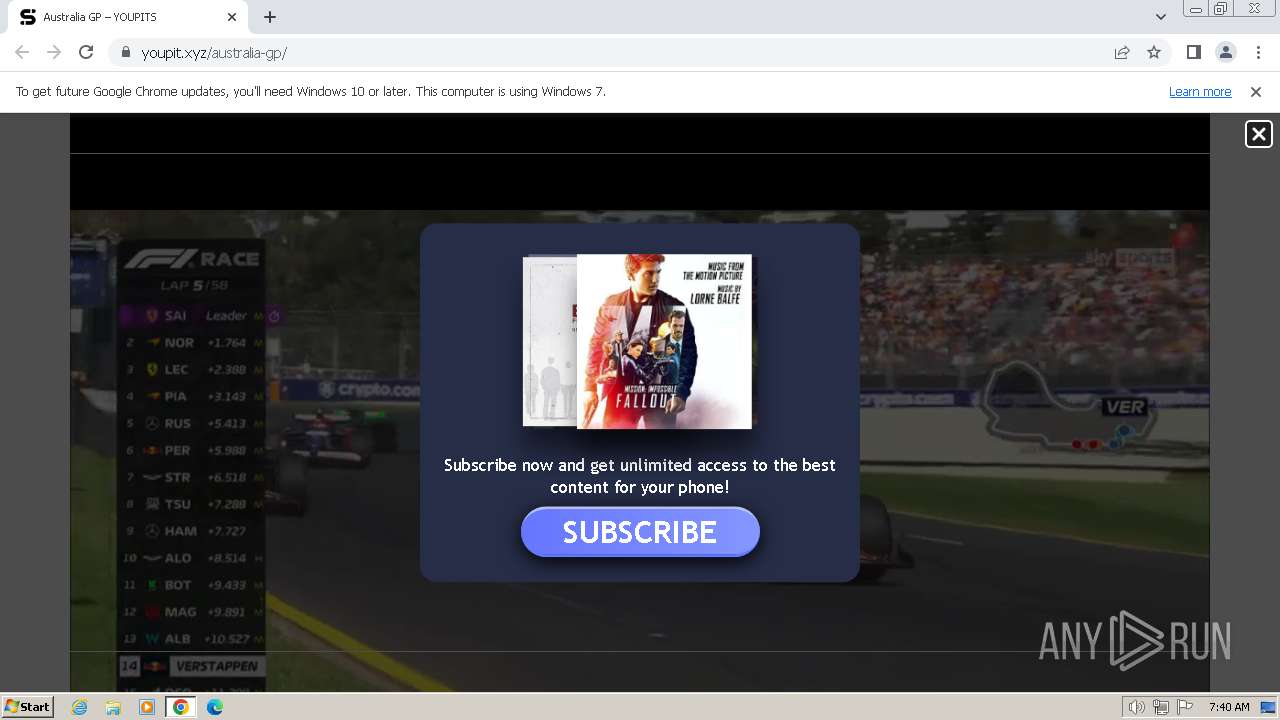Click the clock showing 7:40 AM
The height and width of the screenshot is (720, 1280).
(x=1229, y=707)
